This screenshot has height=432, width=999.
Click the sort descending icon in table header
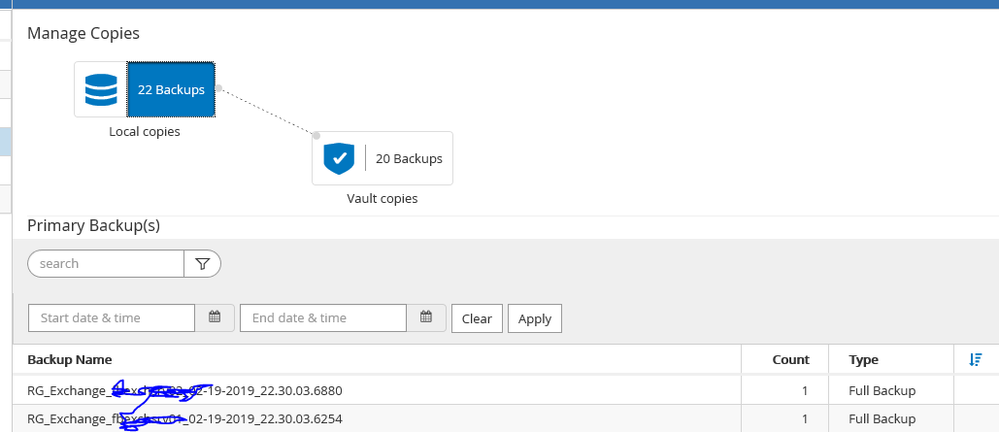click(x=976, y=360)
